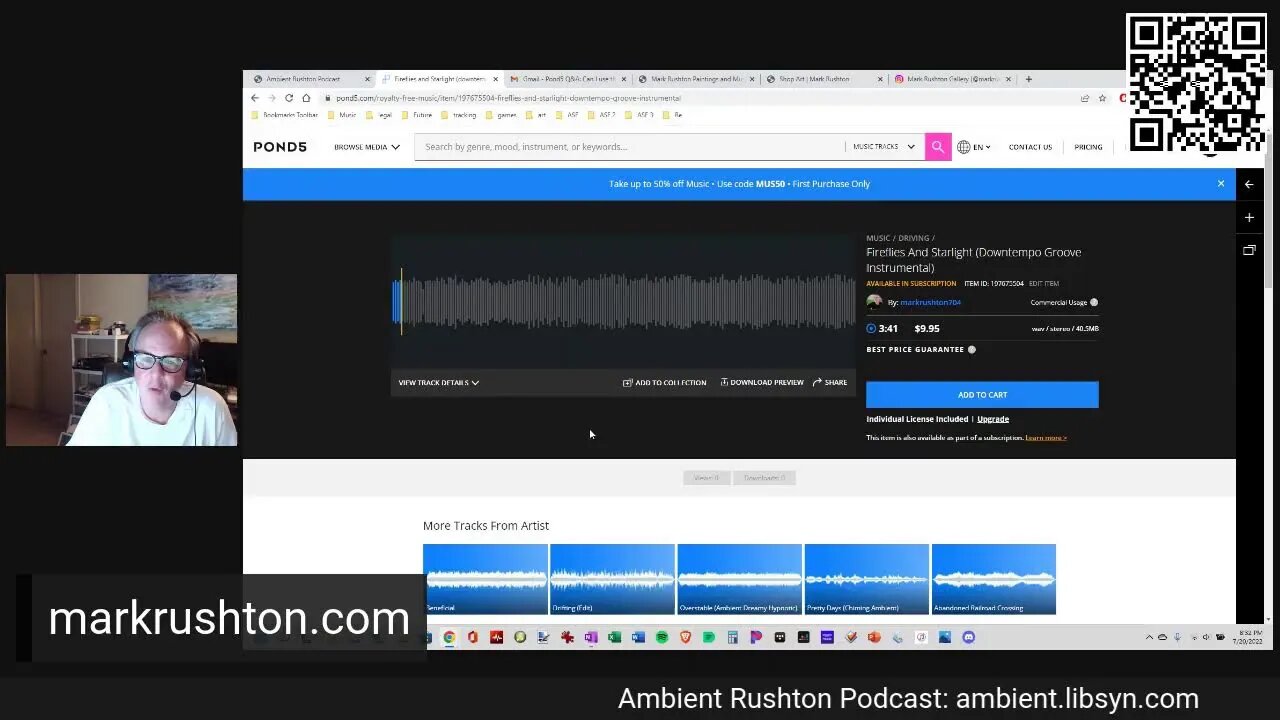Open Brave browser from the taskbar
1280x720 pixels.
[685, 637]
